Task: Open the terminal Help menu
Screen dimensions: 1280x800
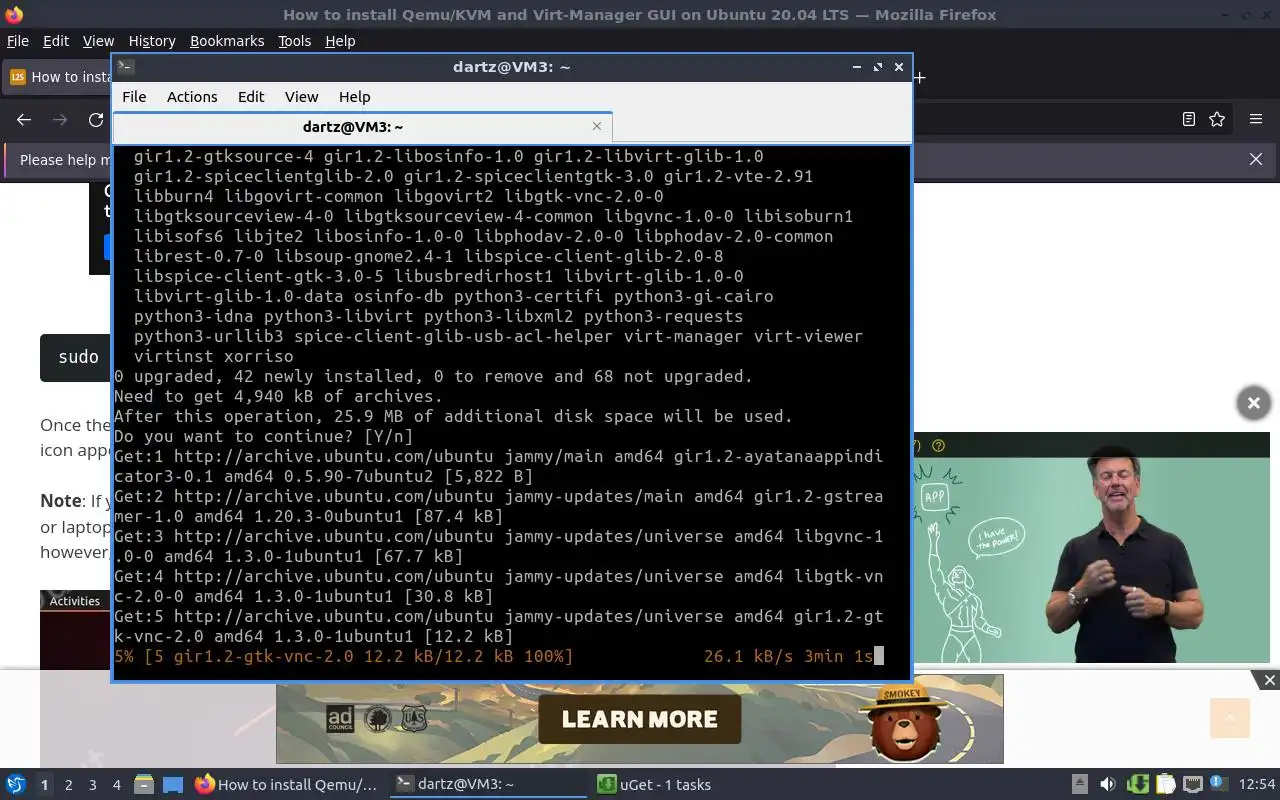Action: (355, 97)
